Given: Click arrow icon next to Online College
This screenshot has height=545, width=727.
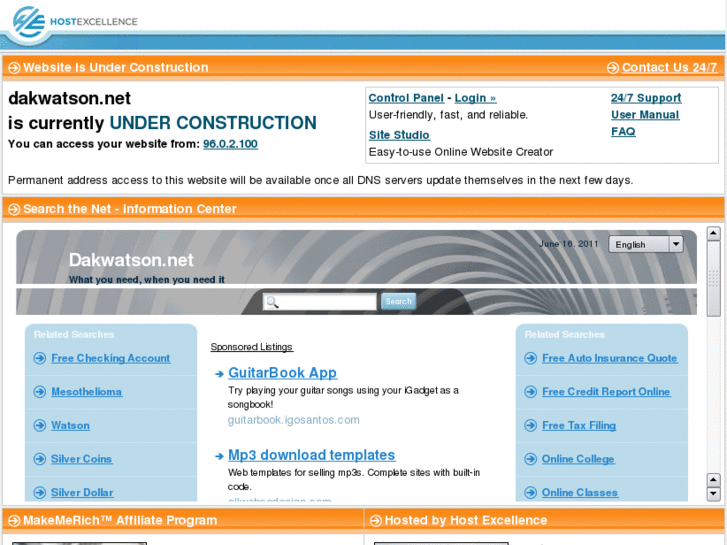Looking at the screenshot, I should [530, 459].
